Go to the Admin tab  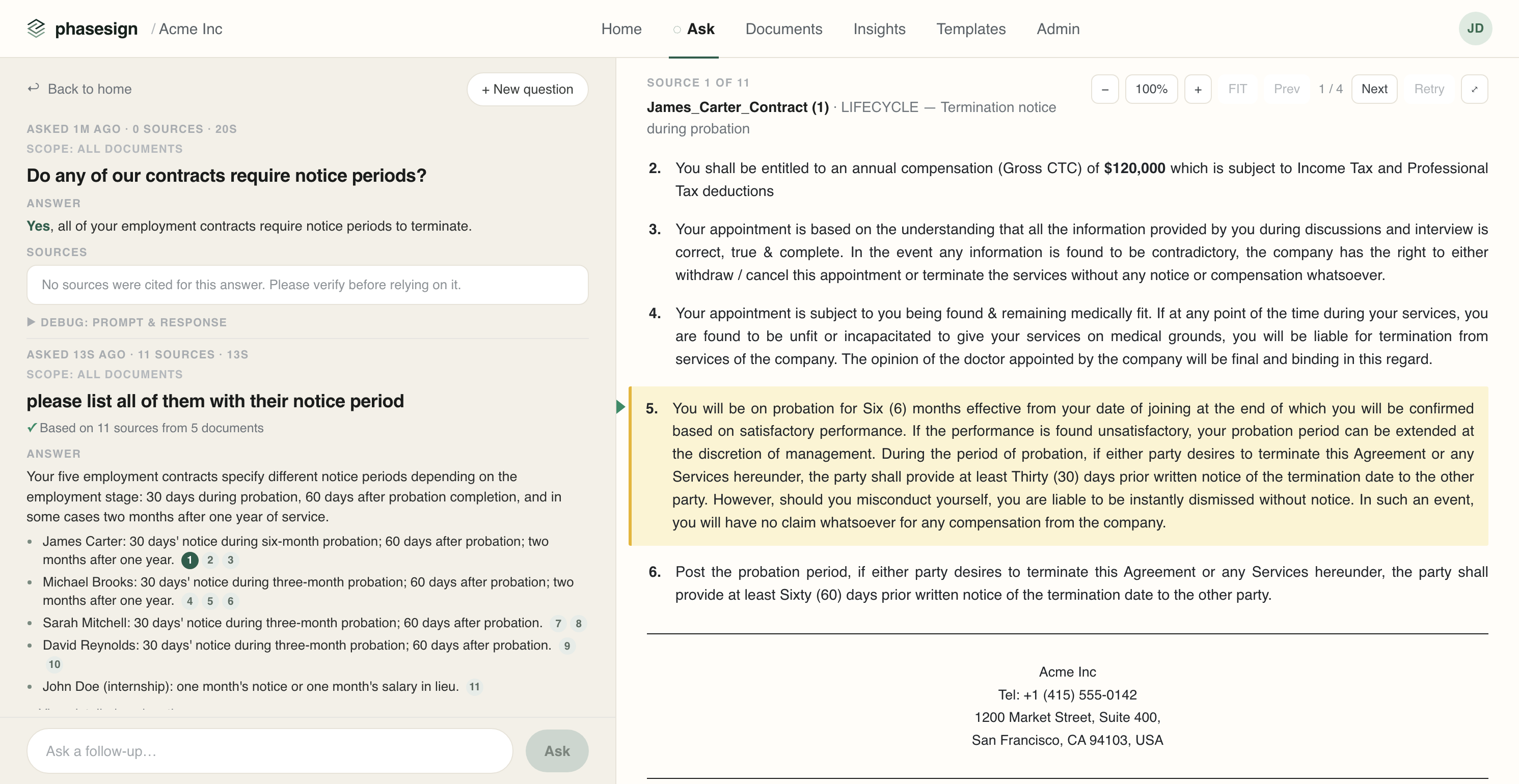(x=1058, y=29)
